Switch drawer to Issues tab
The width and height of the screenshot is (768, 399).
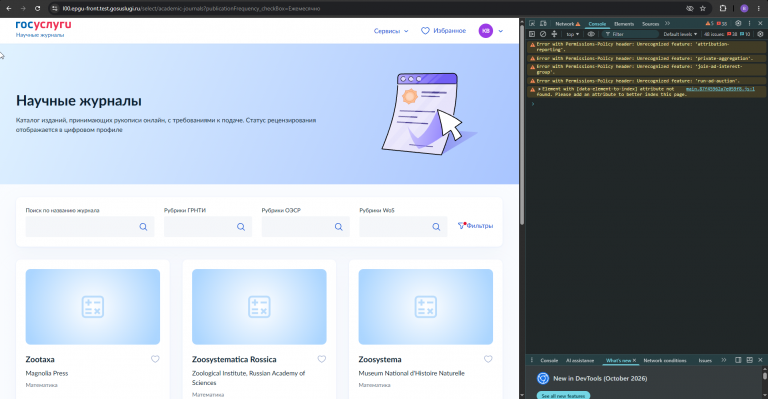[x=705, y=360]
